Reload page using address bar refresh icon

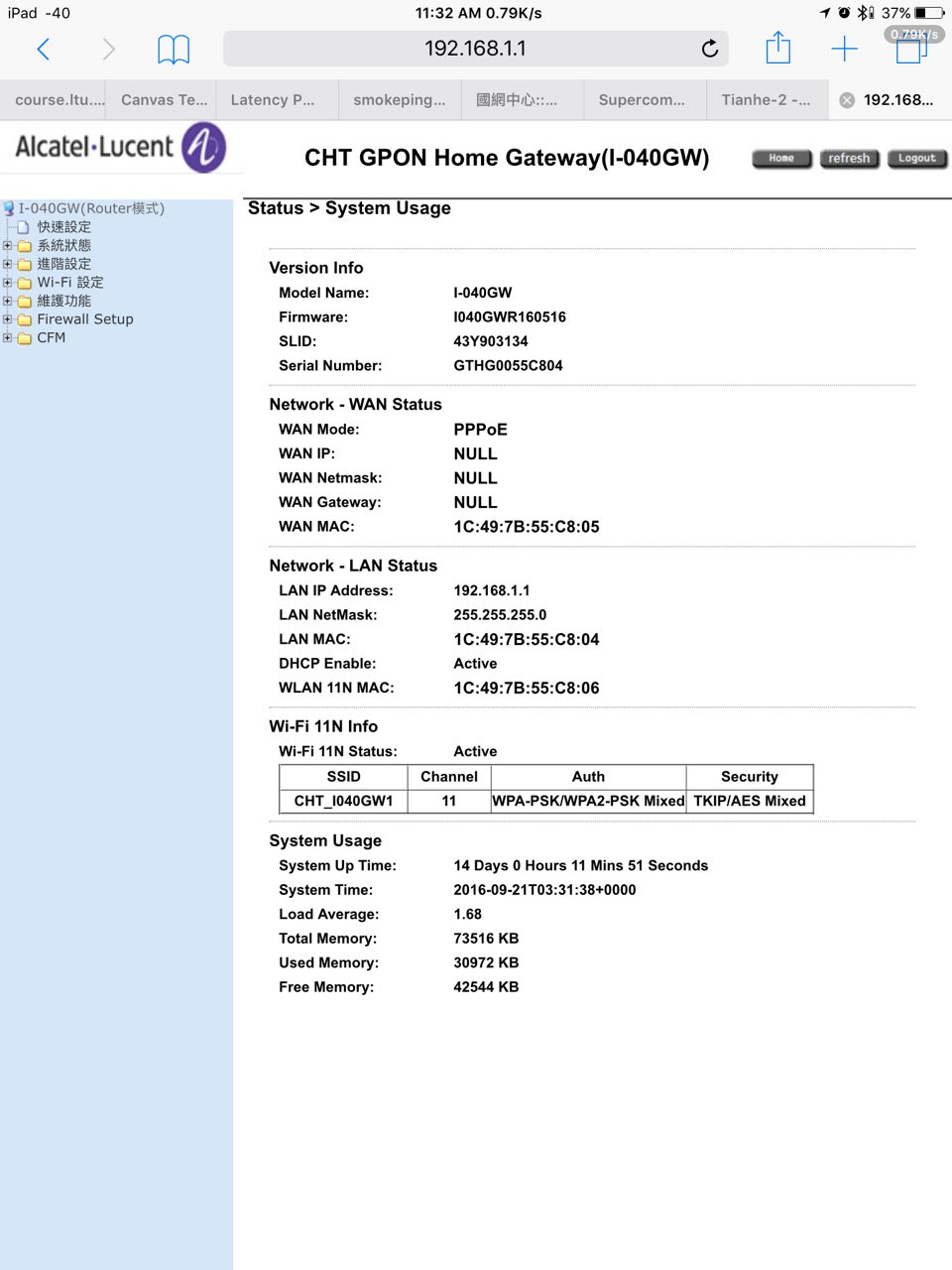tap(709, 49)
